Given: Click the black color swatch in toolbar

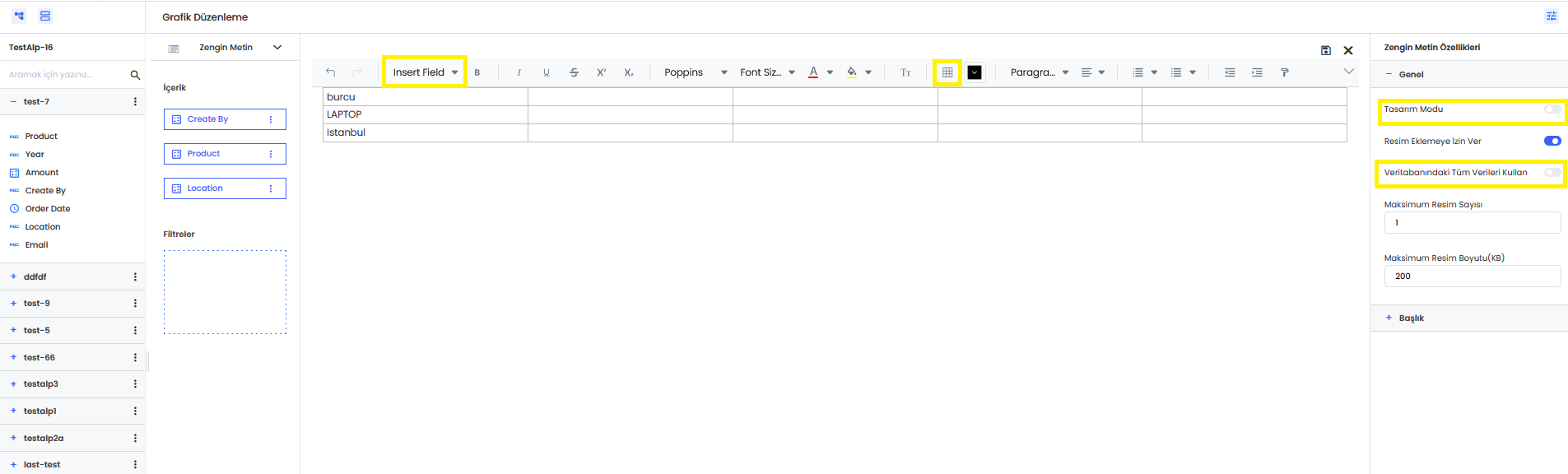Looking at the screenshot, I should point(975,72).
